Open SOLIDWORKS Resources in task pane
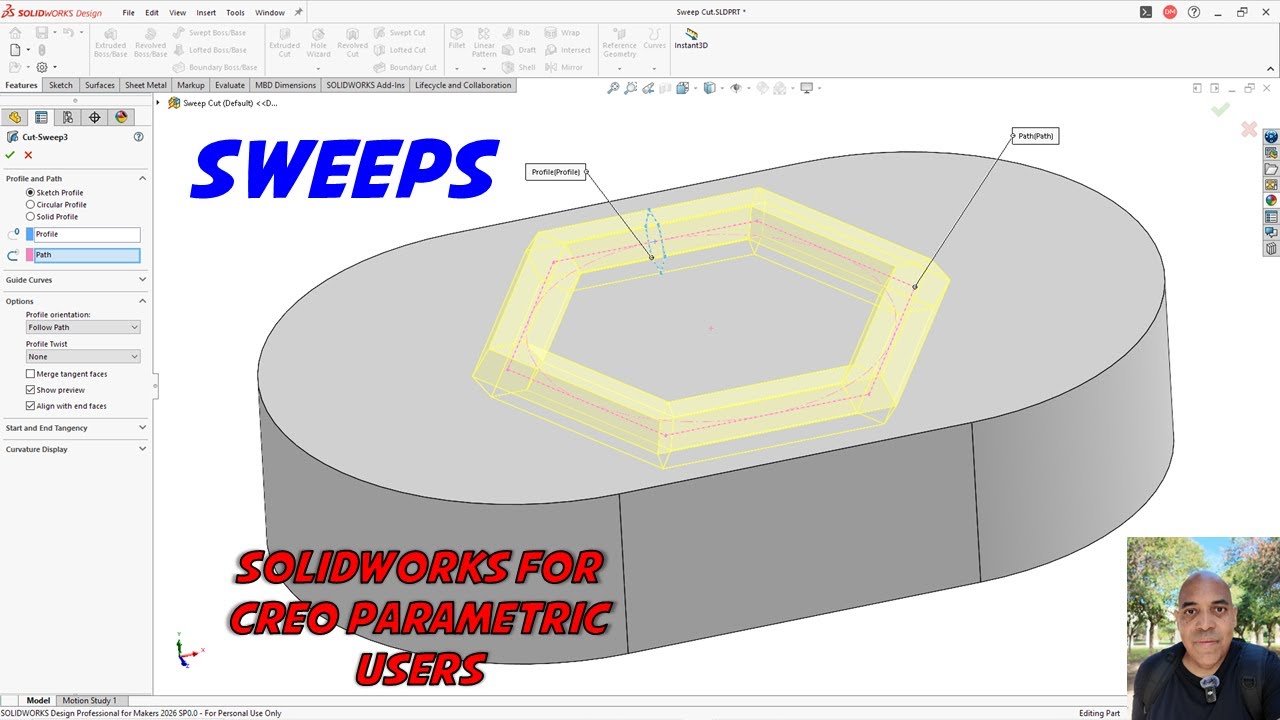Image resolution: width=1280 pixels, height=720 pixels. (x=1271, y=137)
